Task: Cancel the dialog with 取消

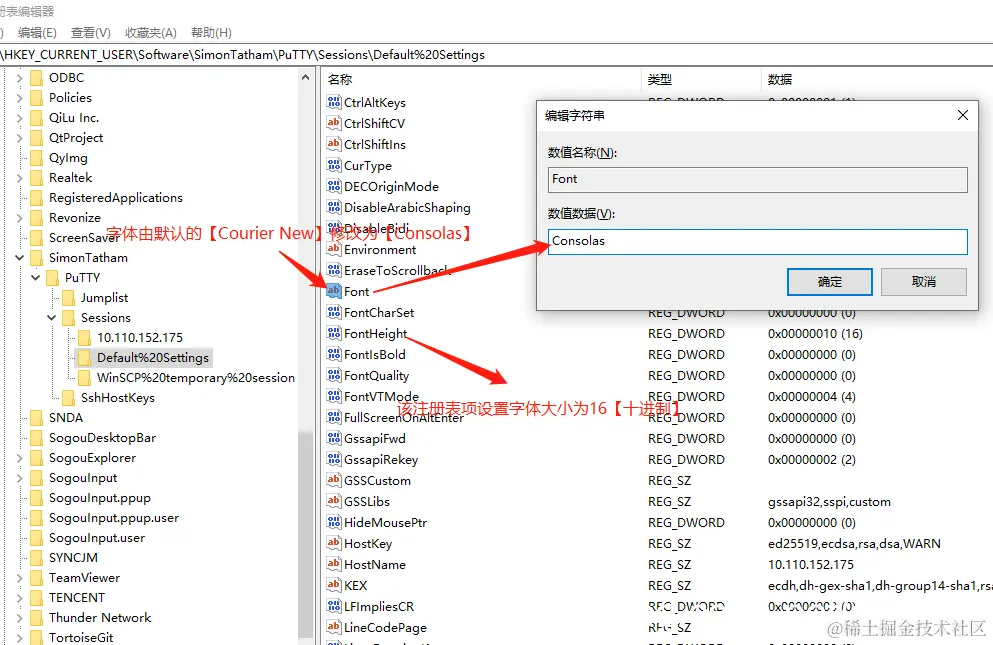Action: (923, 281)
